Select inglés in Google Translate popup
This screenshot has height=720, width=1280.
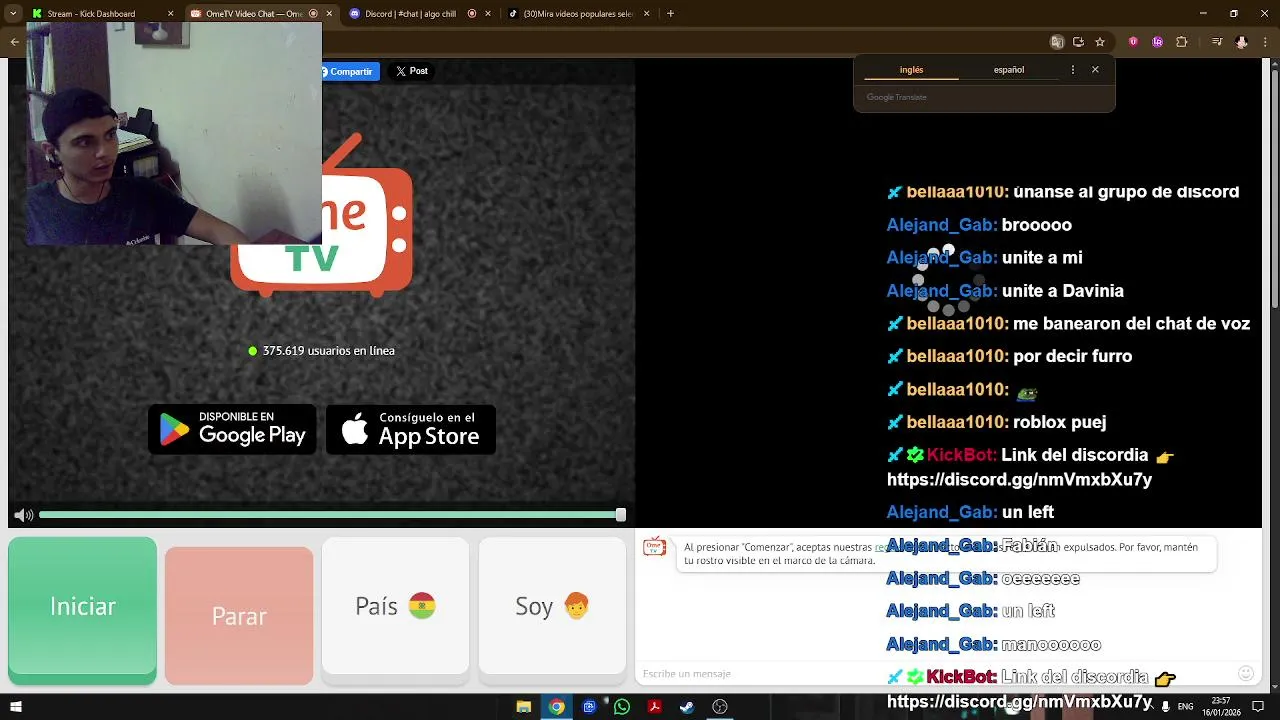pyautogui.click(x=911, y=70)
